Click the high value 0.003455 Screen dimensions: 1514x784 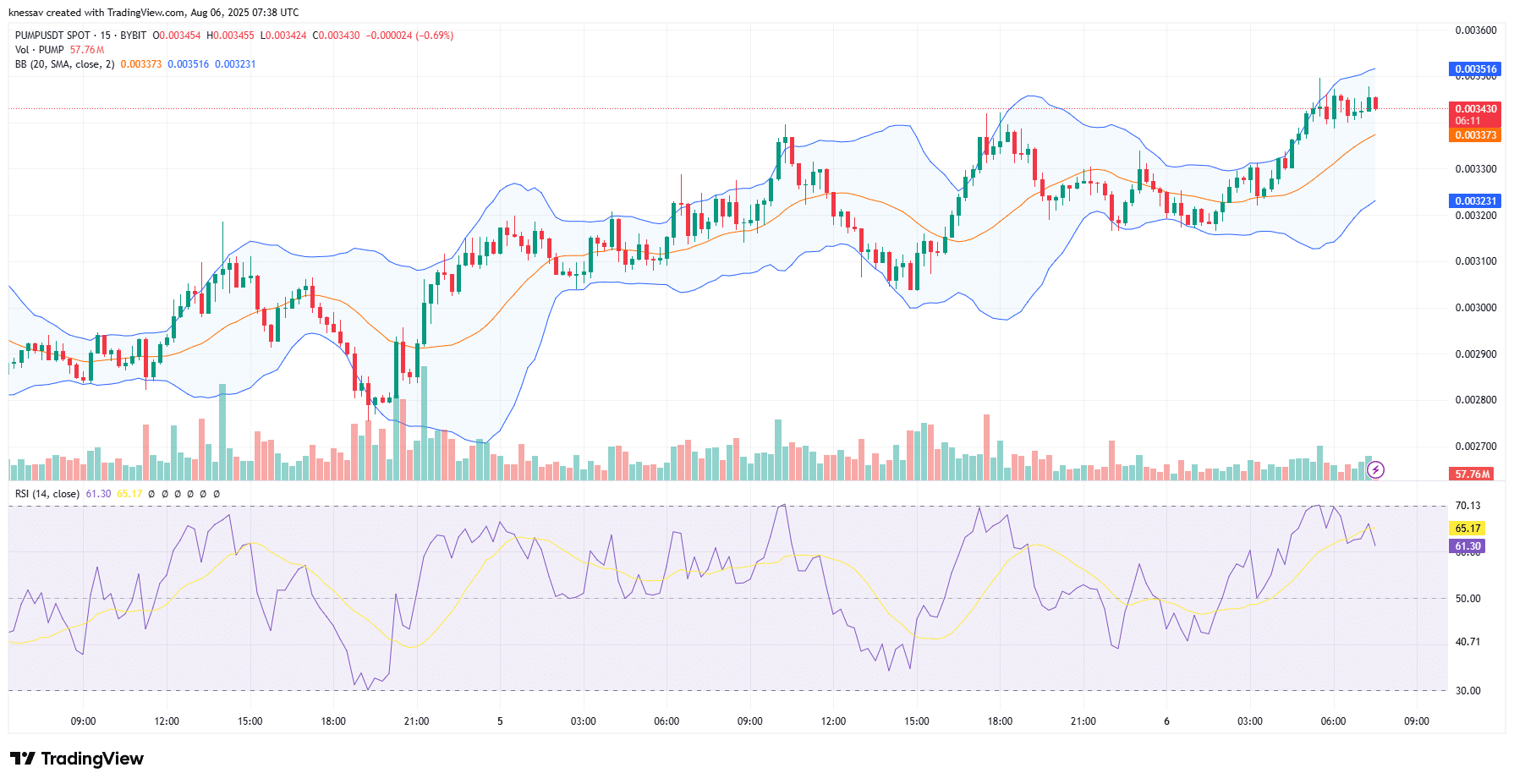(233, 36)
